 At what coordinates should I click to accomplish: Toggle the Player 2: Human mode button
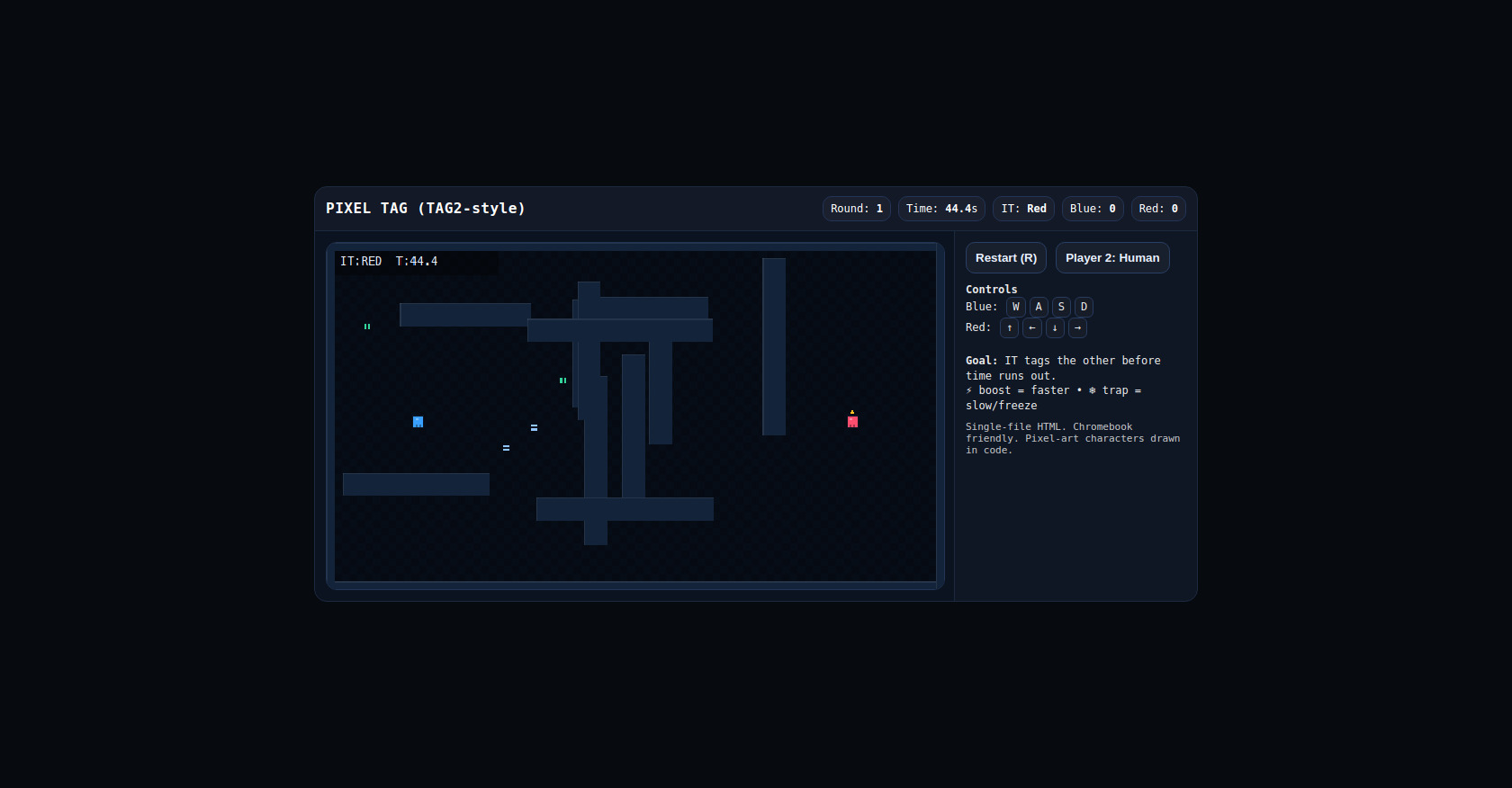tap(1111, 258)
